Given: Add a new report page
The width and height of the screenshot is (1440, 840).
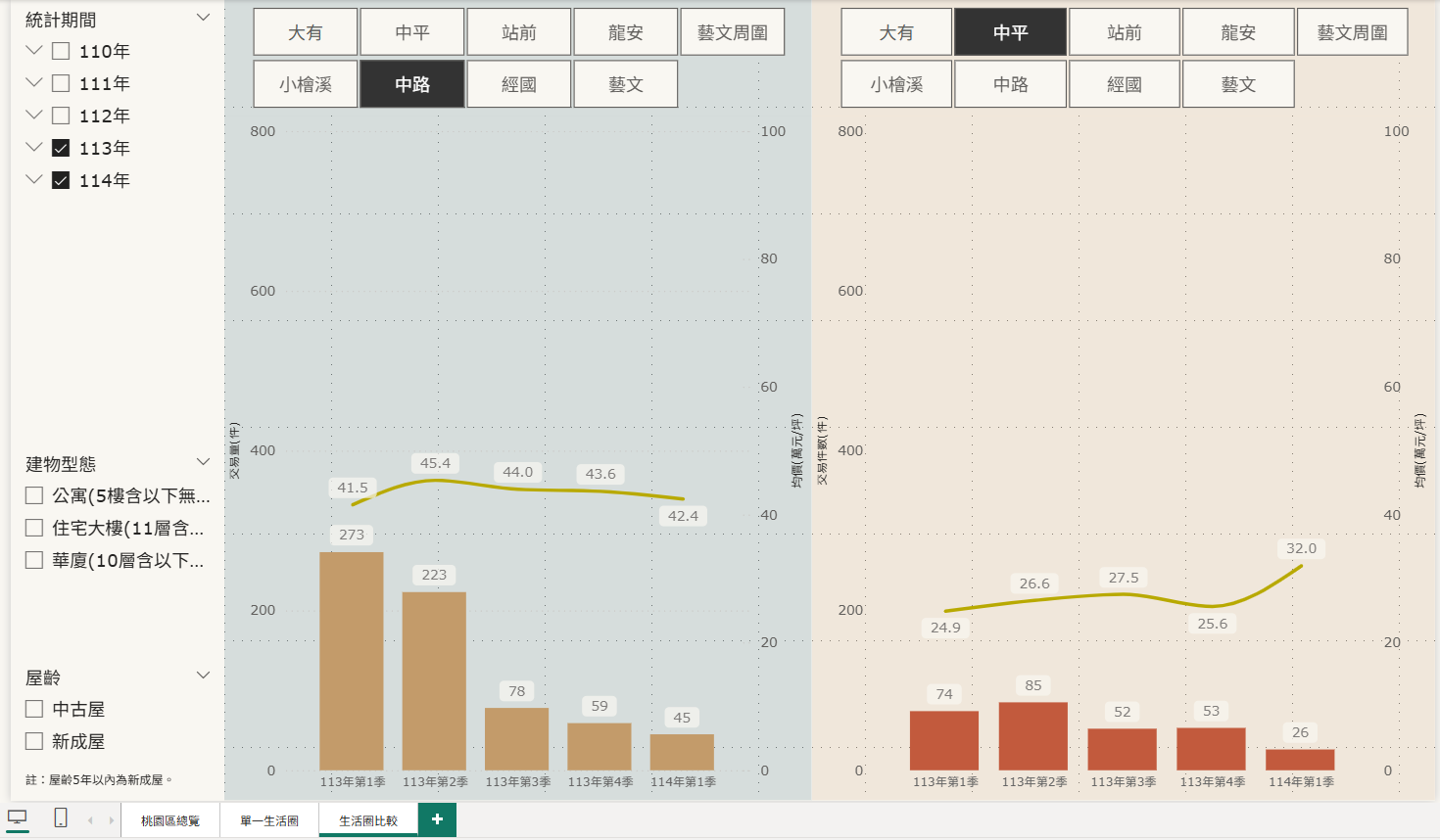Looking at the screenshot, I should coord(437,819).
